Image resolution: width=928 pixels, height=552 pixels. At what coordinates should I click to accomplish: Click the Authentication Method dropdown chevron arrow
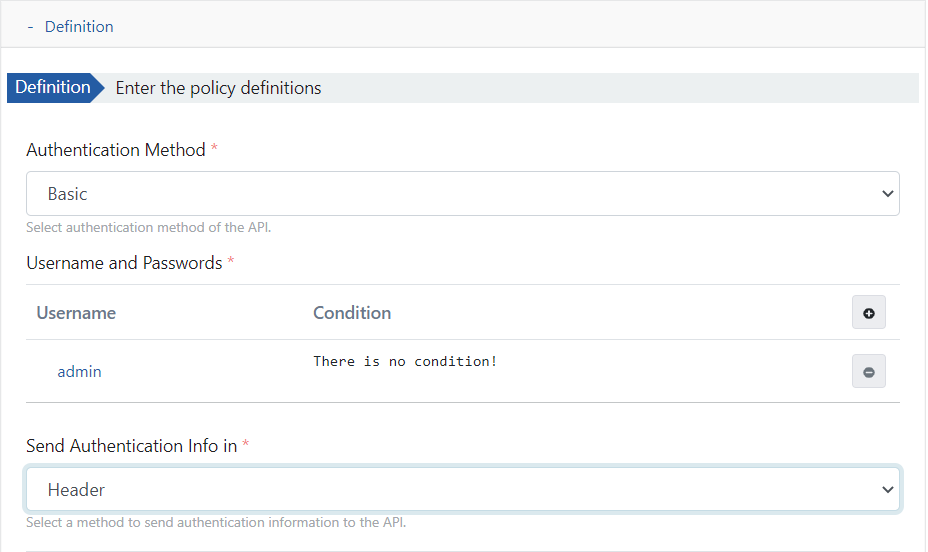[887, 194]
